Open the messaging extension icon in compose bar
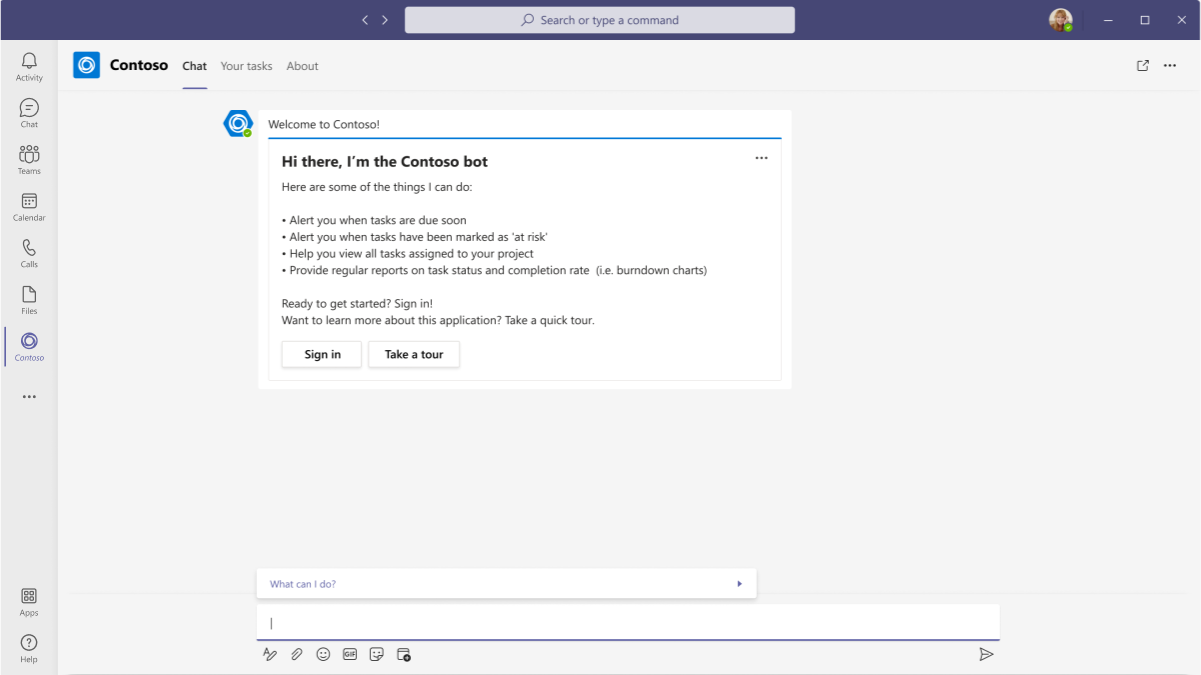The height and width of the screenshot is (675, 1201). 404,654
